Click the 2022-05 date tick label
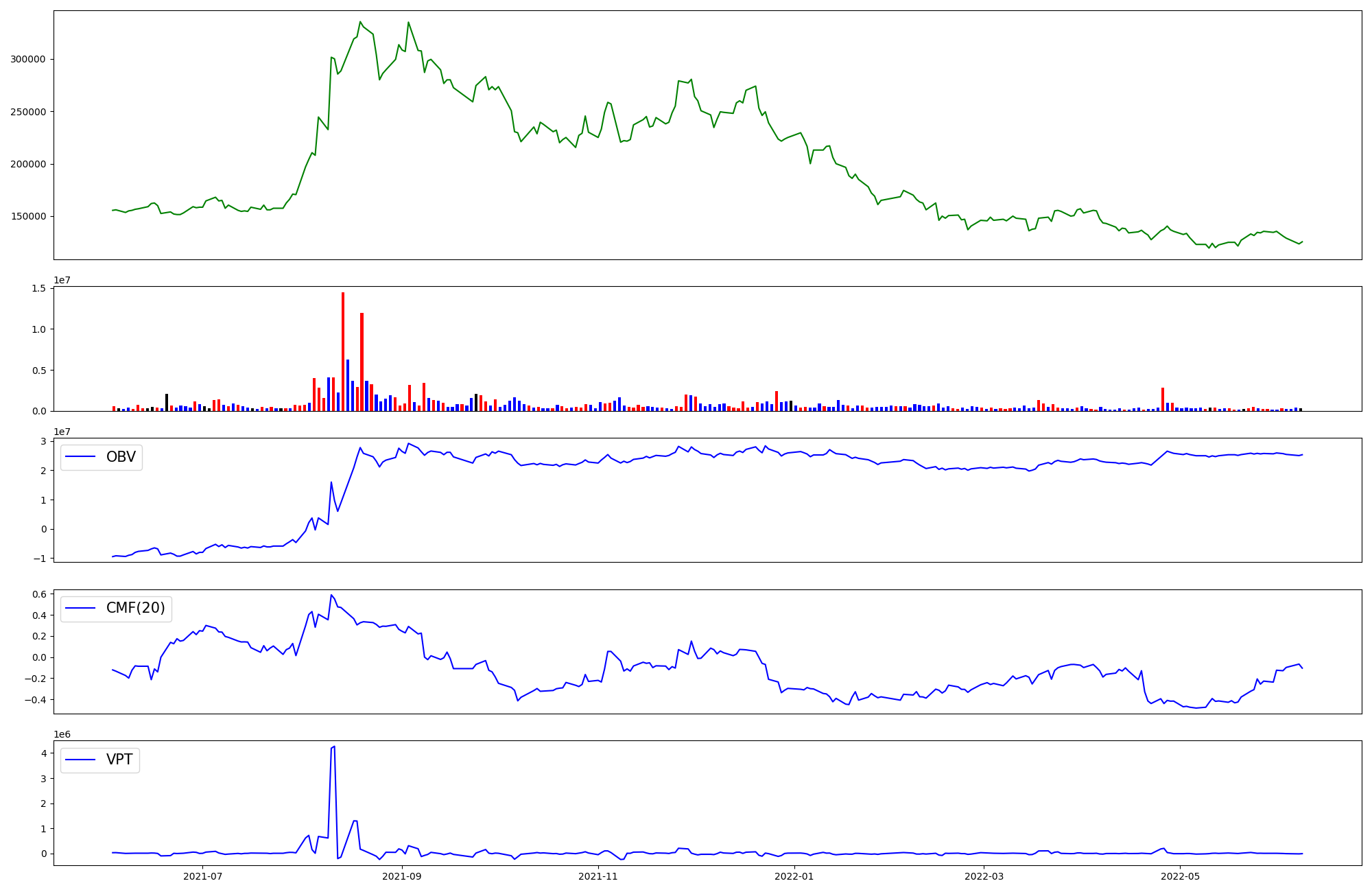The image size is (1372, 892). [1180, 876]
